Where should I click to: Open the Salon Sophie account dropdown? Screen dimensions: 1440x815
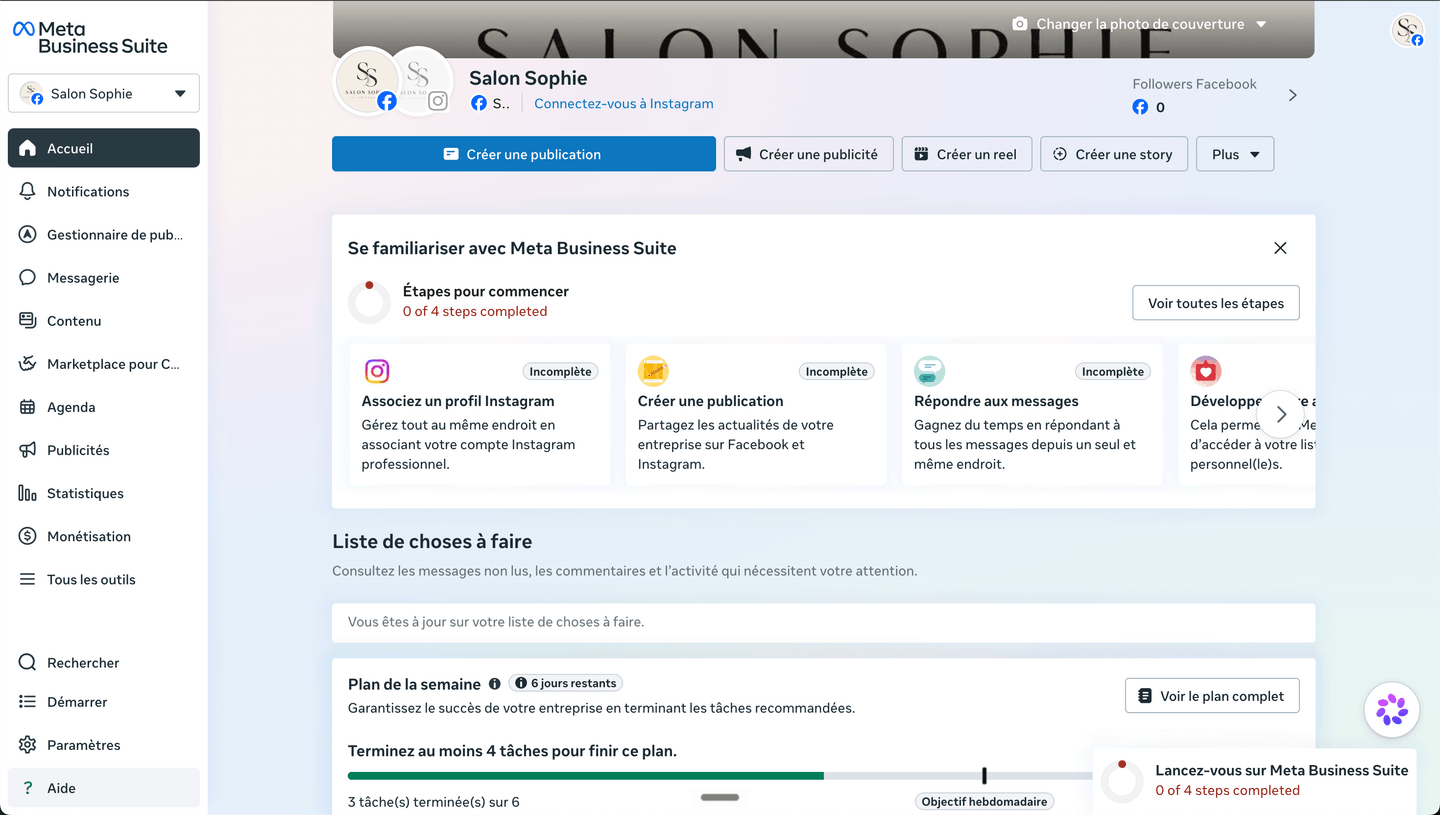point(104,93)
